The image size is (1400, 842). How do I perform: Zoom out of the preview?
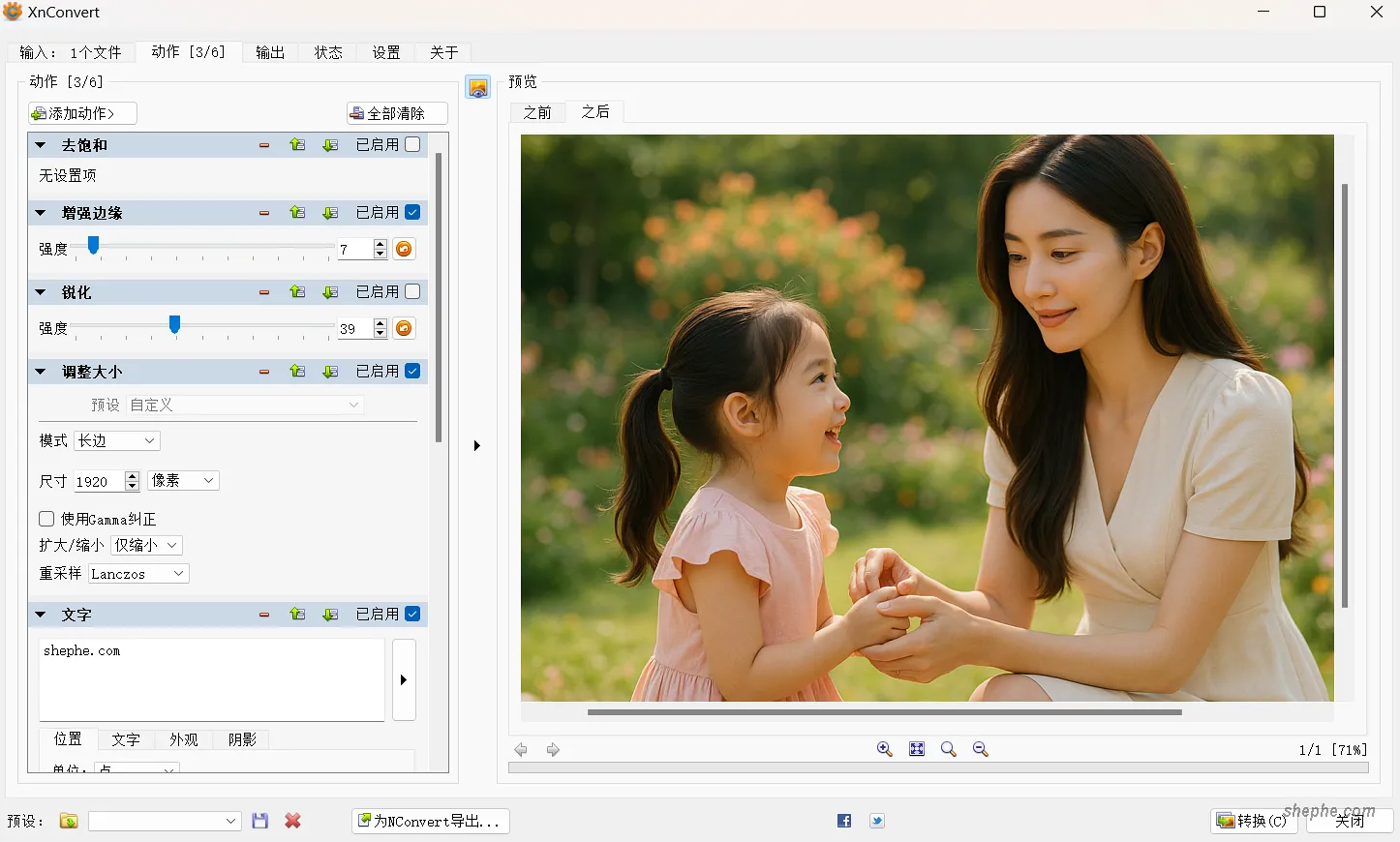(980, 748)
